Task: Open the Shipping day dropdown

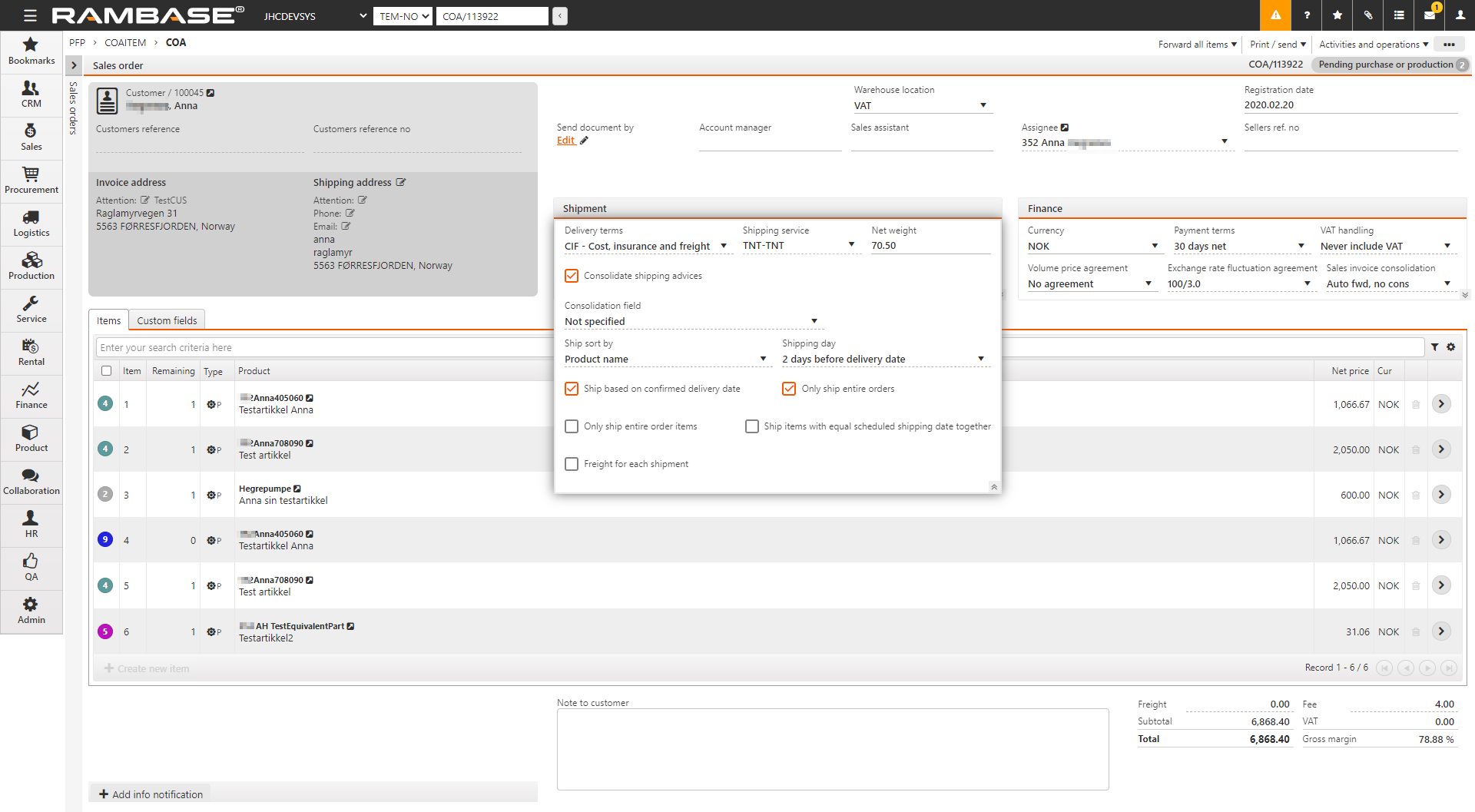Action: (883, 360)
